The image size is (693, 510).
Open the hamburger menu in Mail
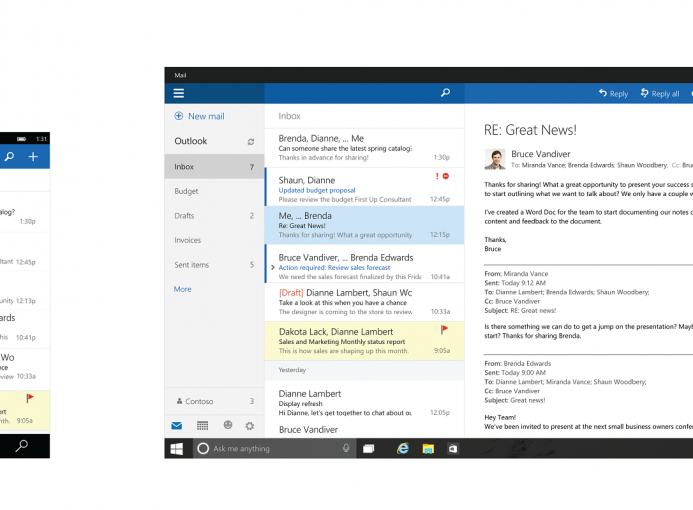[x=179, y=93]
